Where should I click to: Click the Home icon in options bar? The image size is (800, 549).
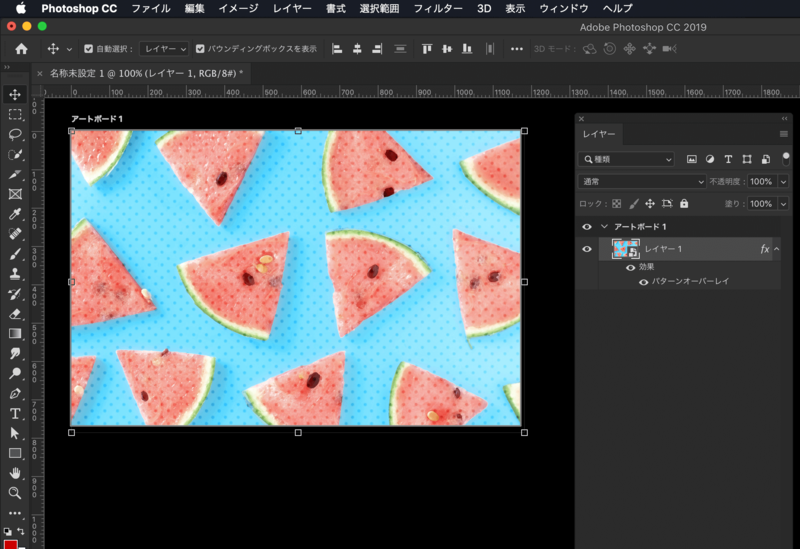pyautogui.click(x=21, y=48)
